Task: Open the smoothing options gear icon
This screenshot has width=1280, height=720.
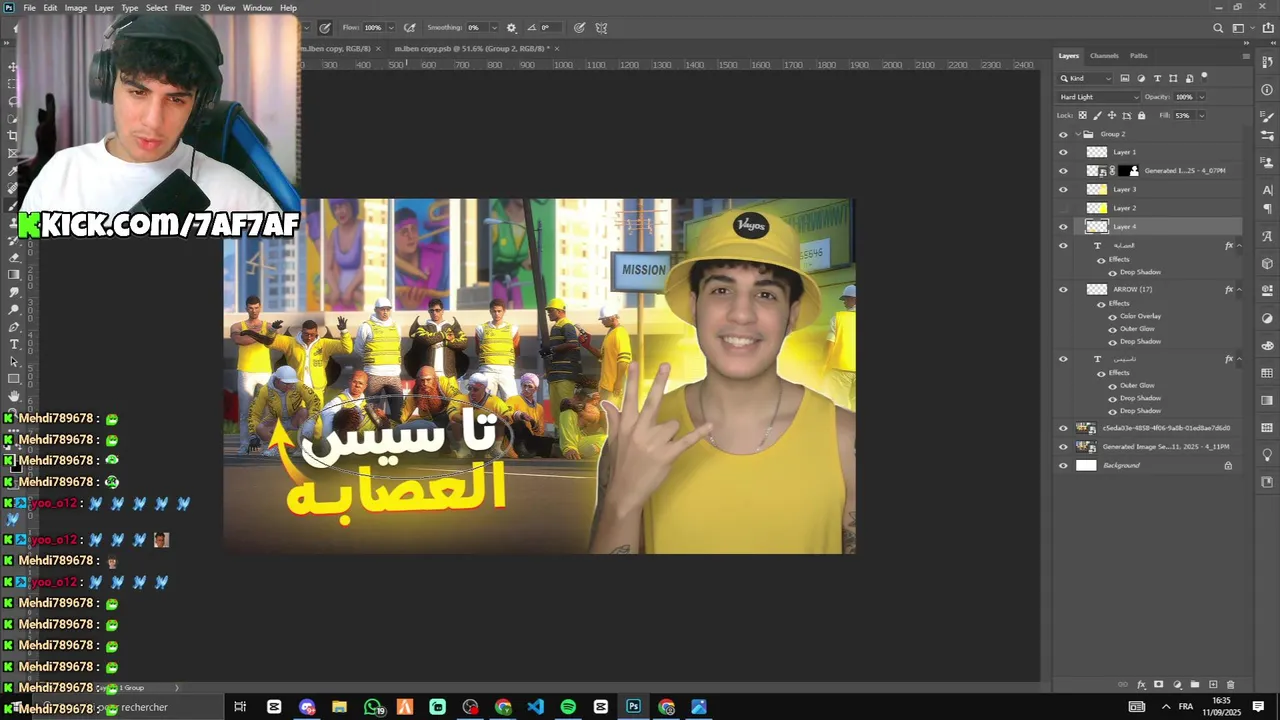Action: [x=512, y=28]
